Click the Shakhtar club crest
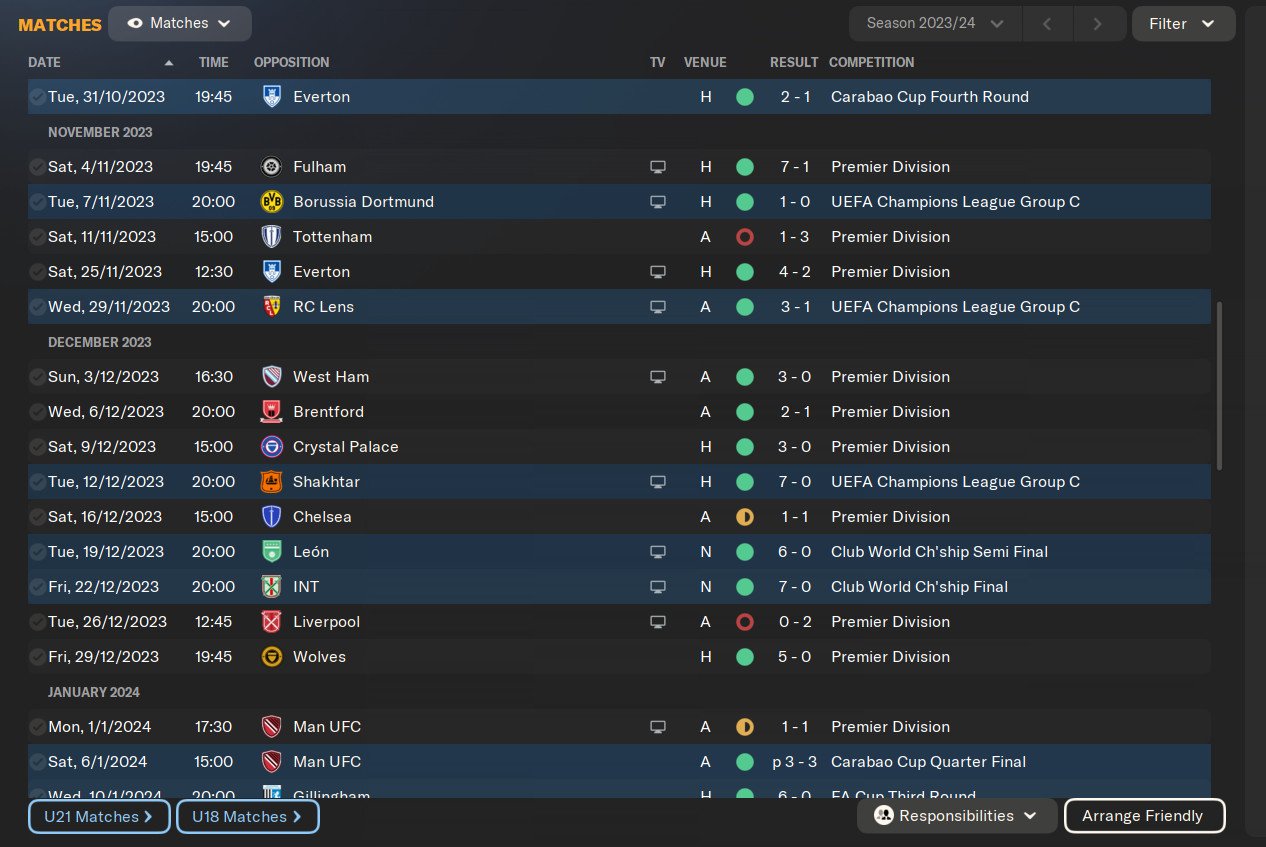Viewport: 1266px width, 847px height. (271, 482)
